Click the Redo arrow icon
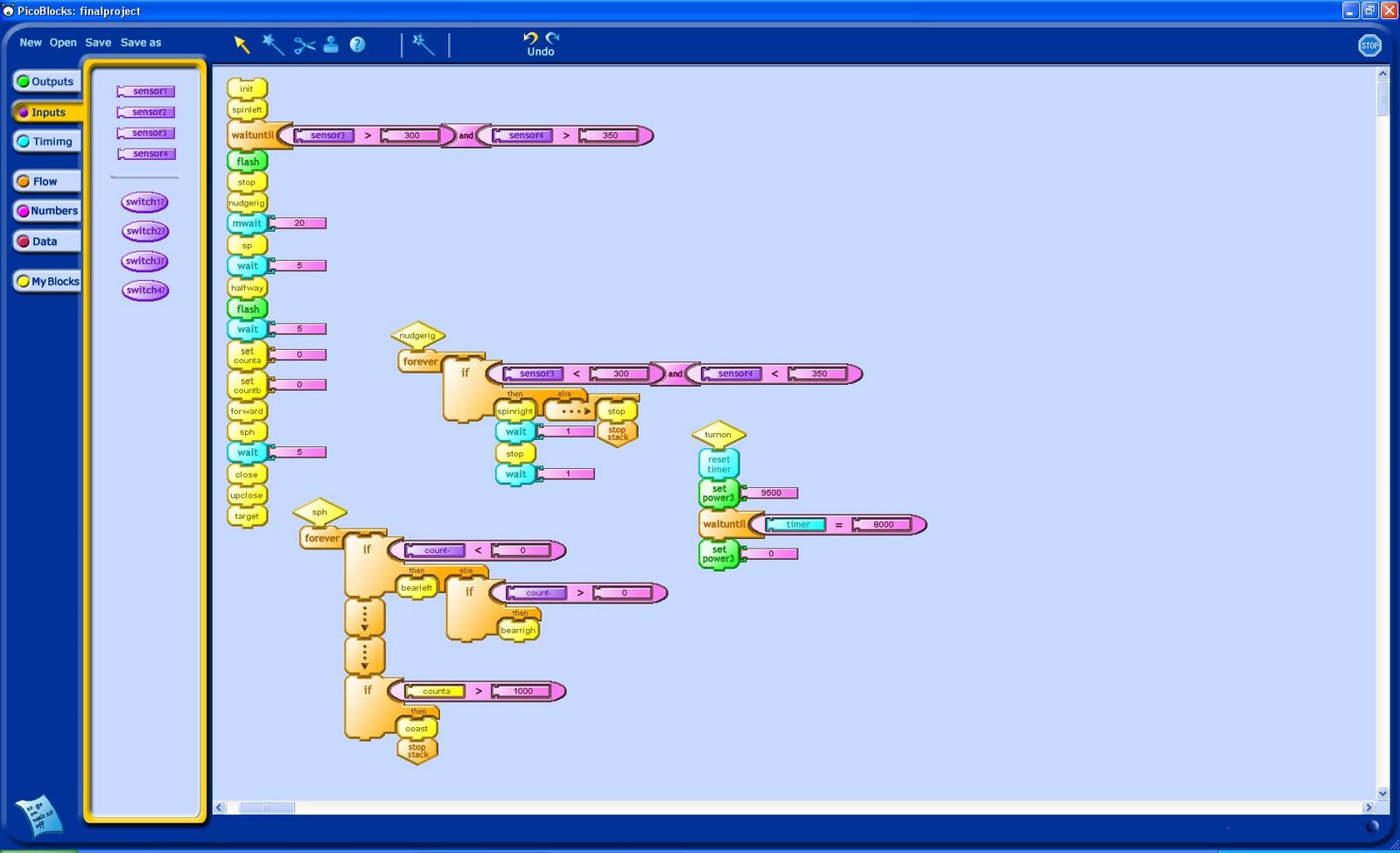This screenshot has width=1400, height=853. (552, 38)
